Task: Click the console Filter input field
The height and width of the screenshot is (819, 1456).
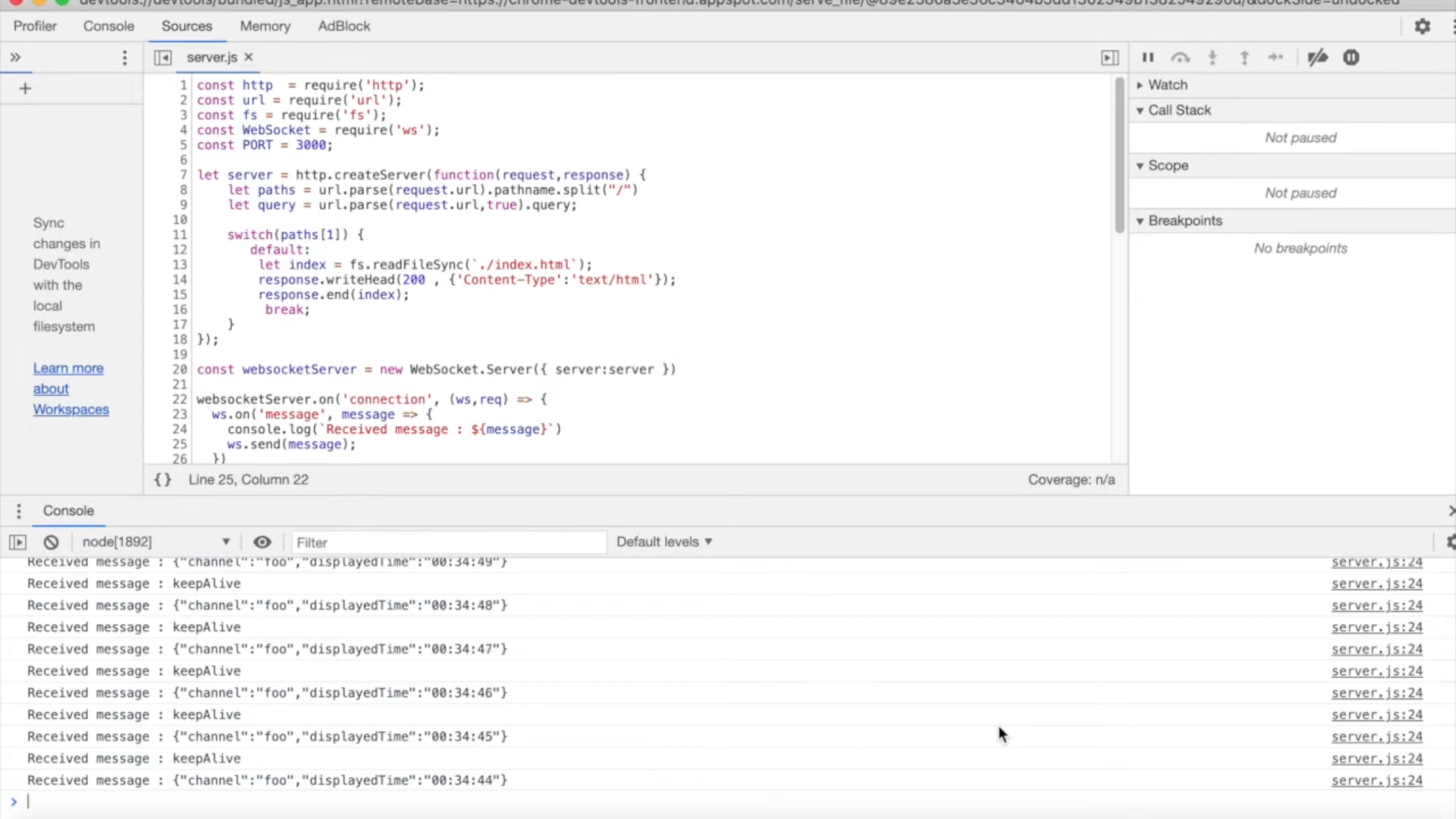Action: tap(449, 542)
